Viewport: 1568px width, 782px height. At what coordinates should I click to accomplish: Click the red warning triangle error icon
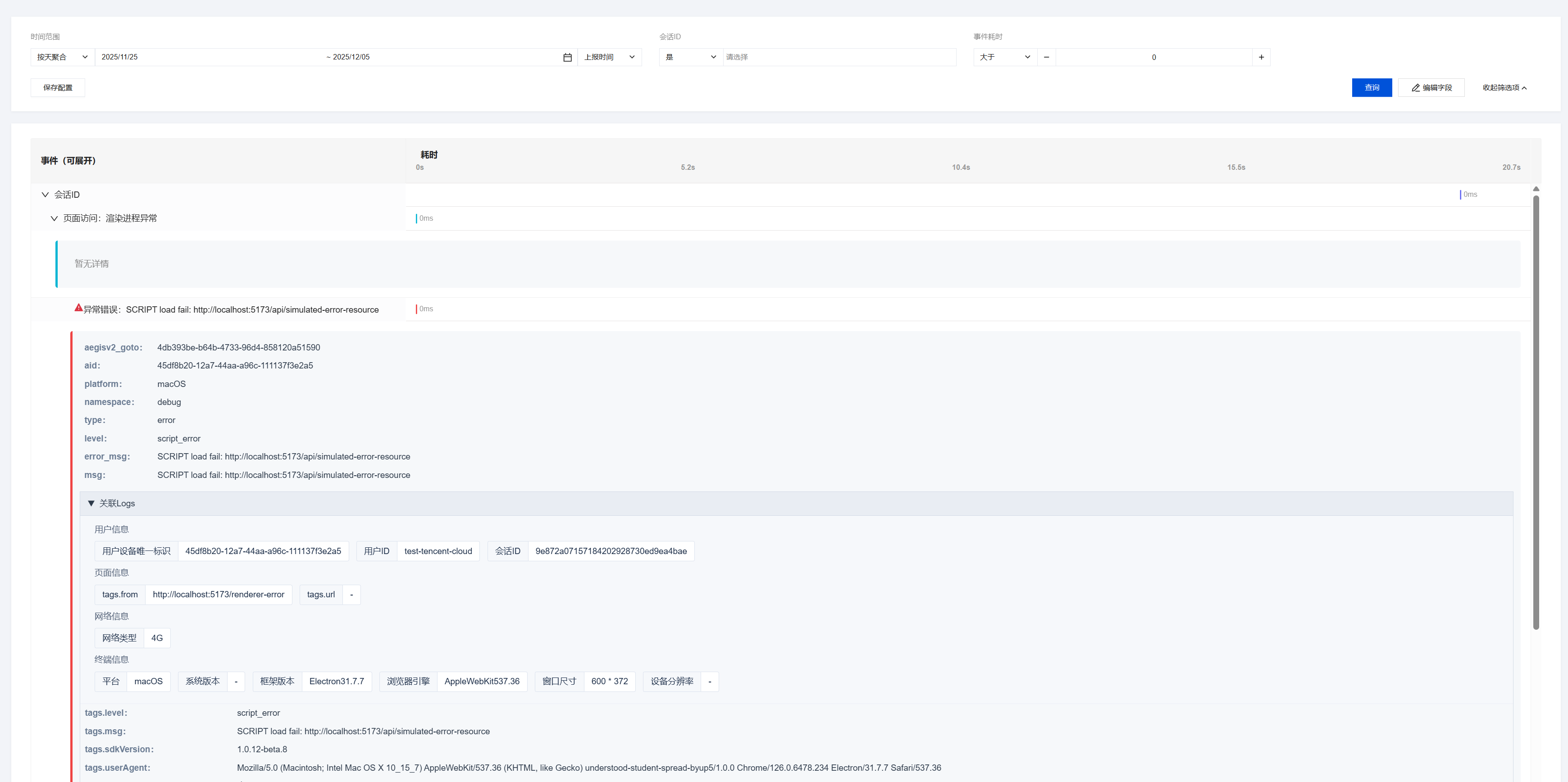point(78,308)
